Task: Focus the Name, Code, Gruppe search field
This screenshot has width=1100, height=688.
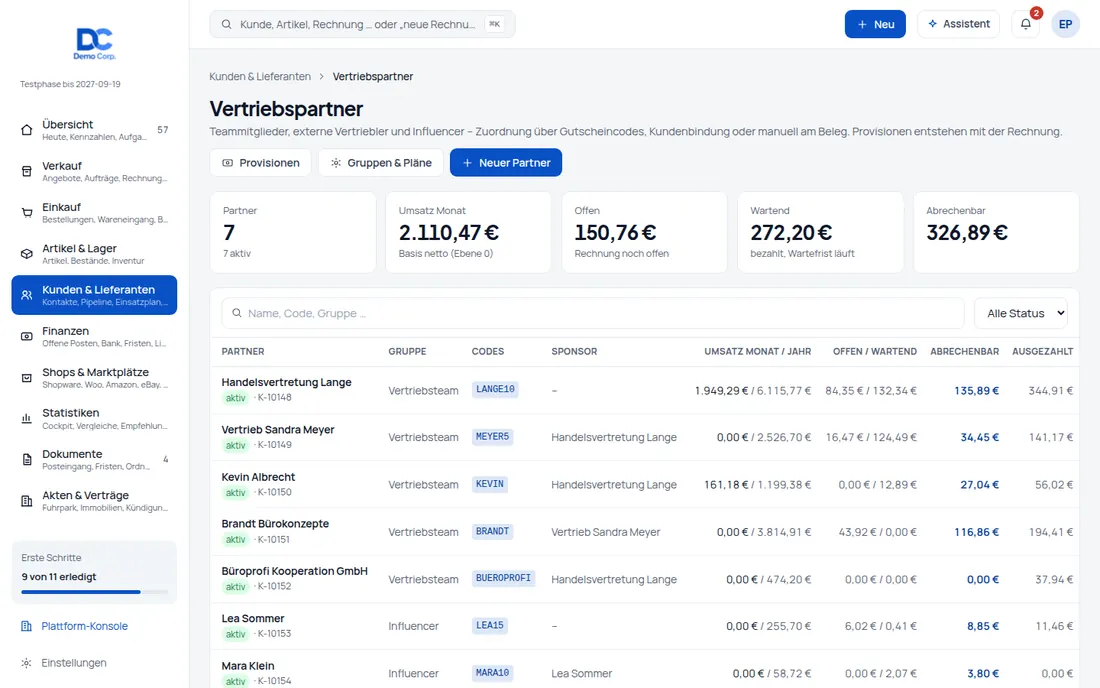Action: tap(593, 313)
